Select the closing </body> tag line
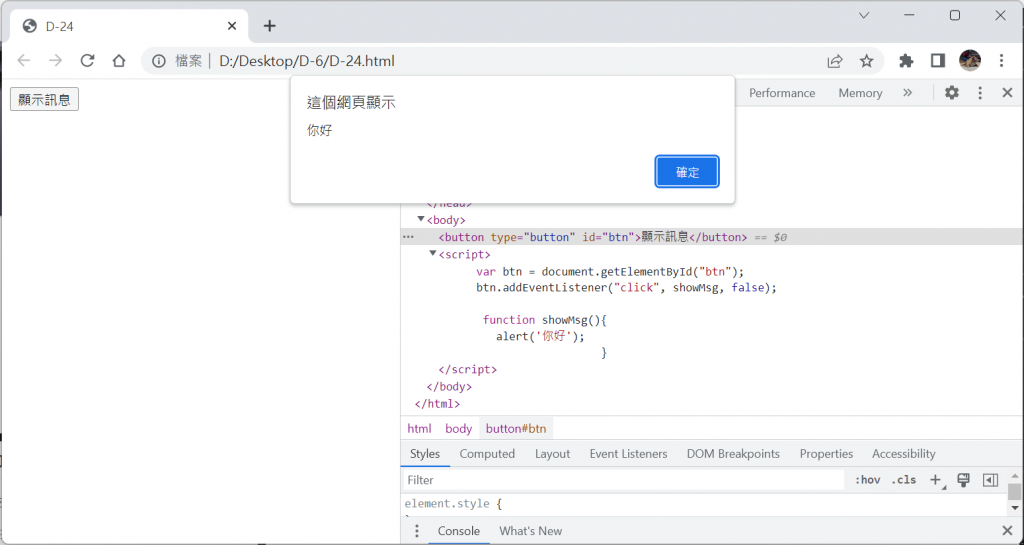Viewport: 1024px width, 545px height. (x=449, y=386)
